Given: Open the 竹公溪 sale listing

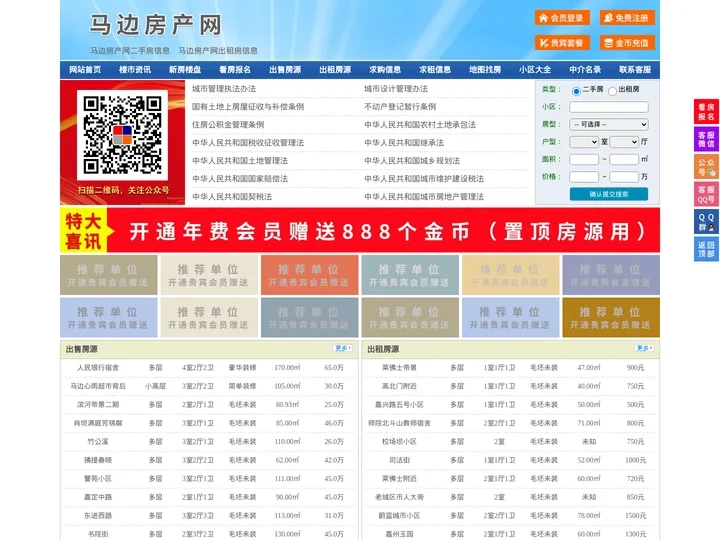Looking at the screenshot, I should (98, 442).
